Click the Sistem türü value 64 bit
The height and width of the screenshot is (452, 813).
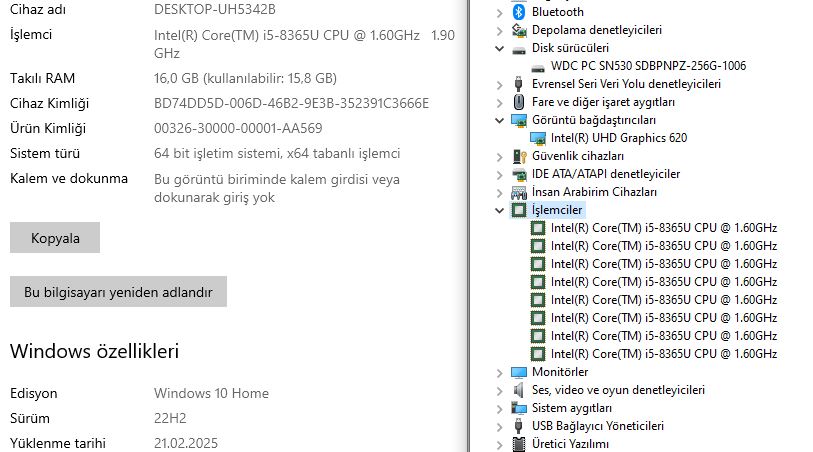277,153
